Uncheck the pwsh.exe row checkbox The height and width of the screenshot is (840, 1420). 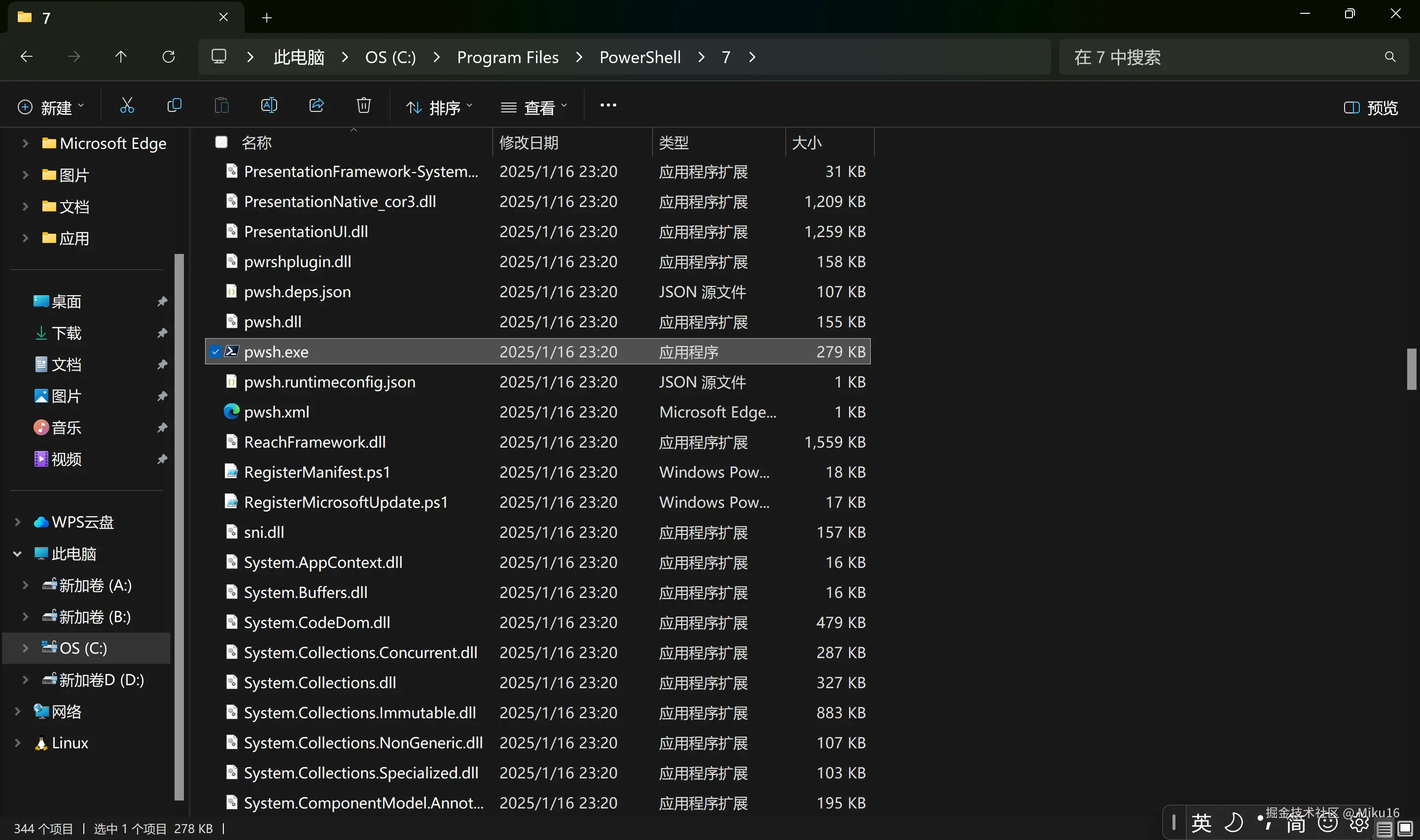click(215, 352)
